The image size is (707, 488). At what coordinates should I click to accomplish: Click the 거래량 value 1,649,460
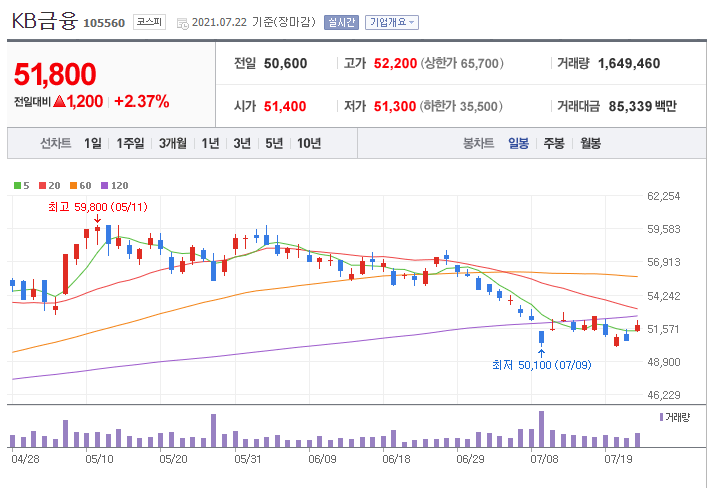(x=629, y=64)
